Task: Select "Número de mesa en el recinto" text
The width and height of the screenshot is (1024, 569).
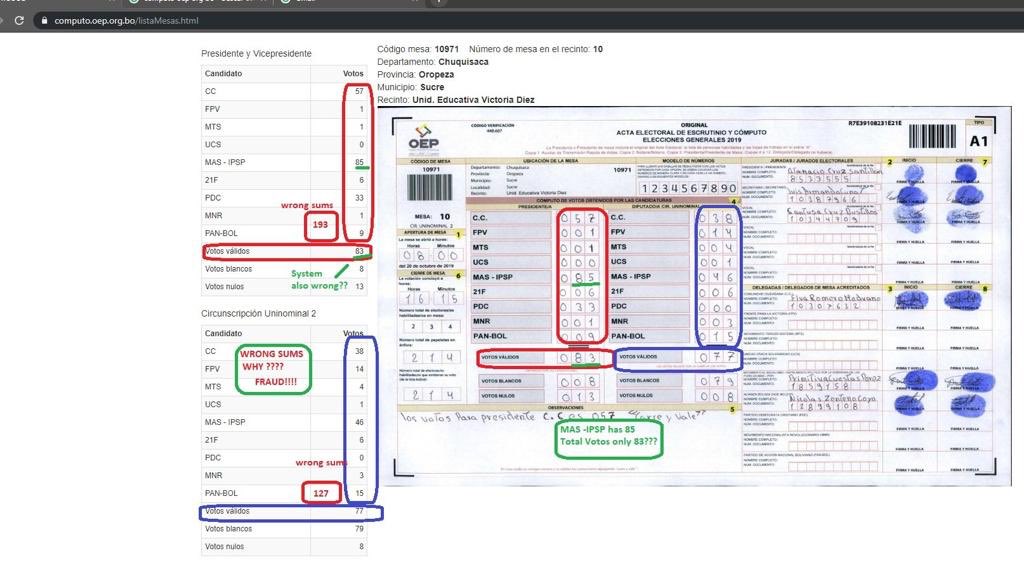Action: click(530, 49)
